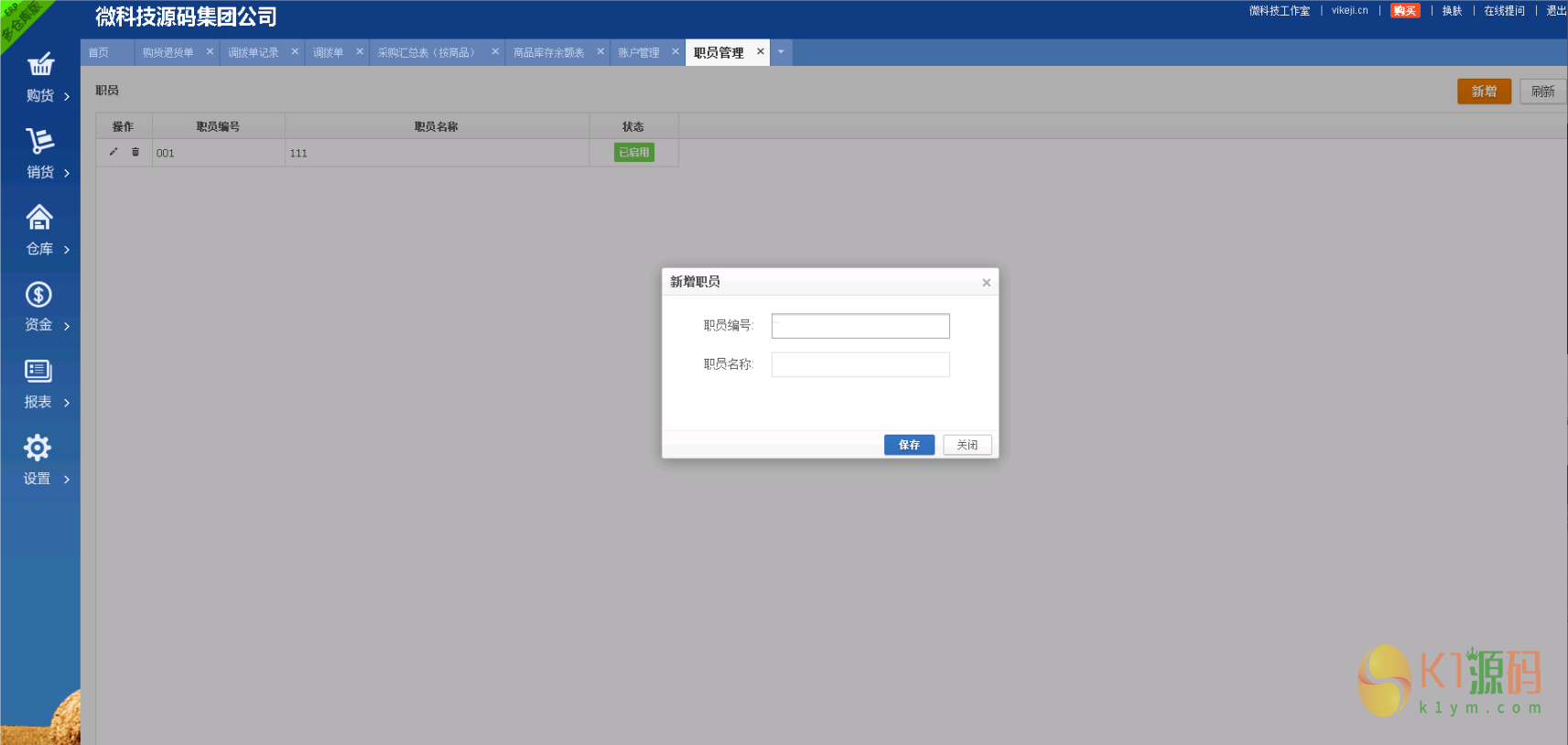
Task: Click the 职员编号 column header
Action: click(x=218, y=126)
